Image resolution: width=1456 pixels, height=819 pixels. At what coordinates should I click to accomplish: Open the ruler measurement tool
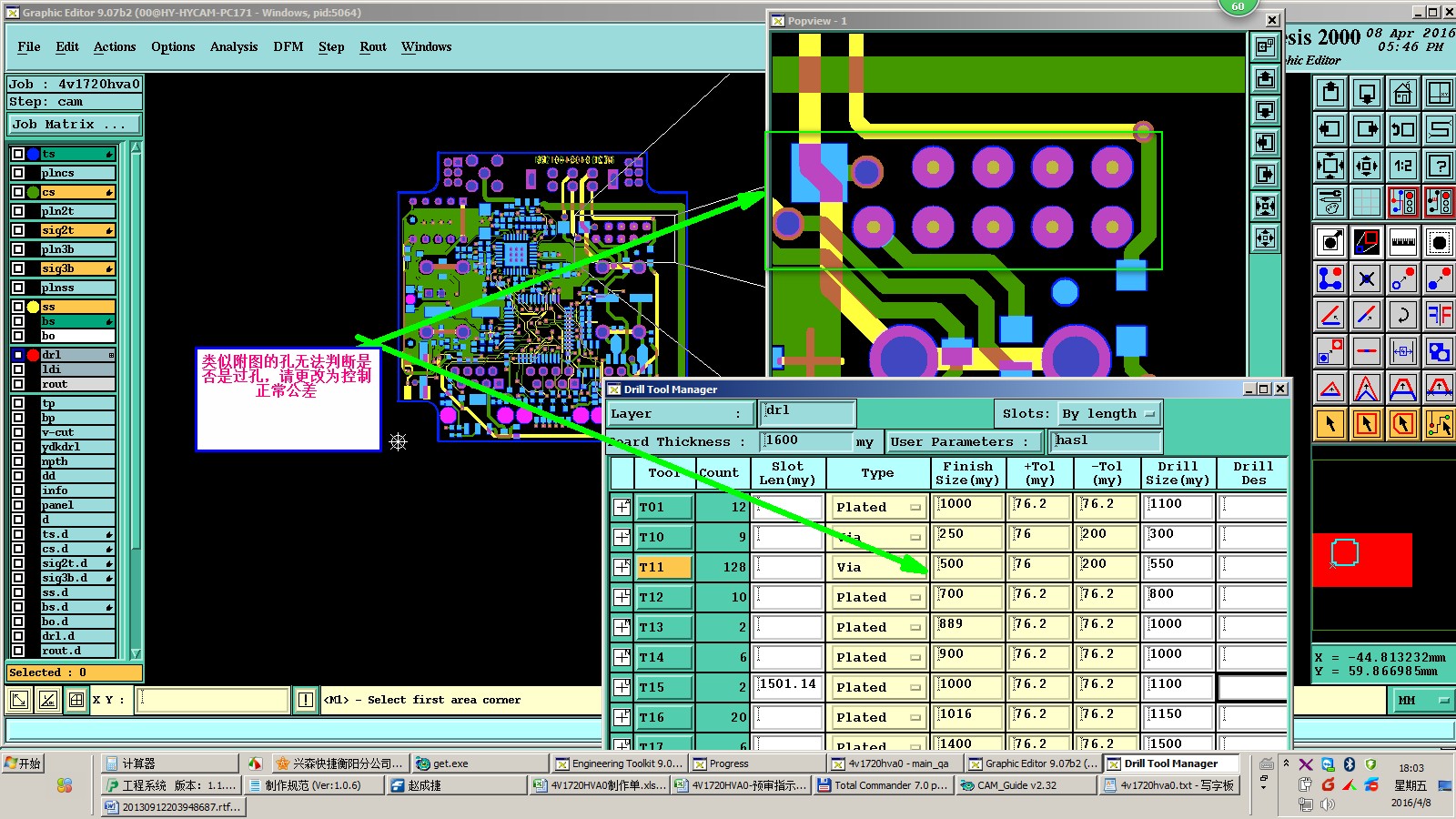coord(1403,242)
